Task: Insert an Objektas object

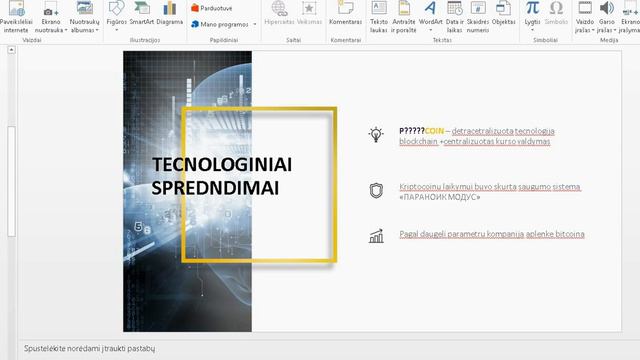Action: pos(503,14)
